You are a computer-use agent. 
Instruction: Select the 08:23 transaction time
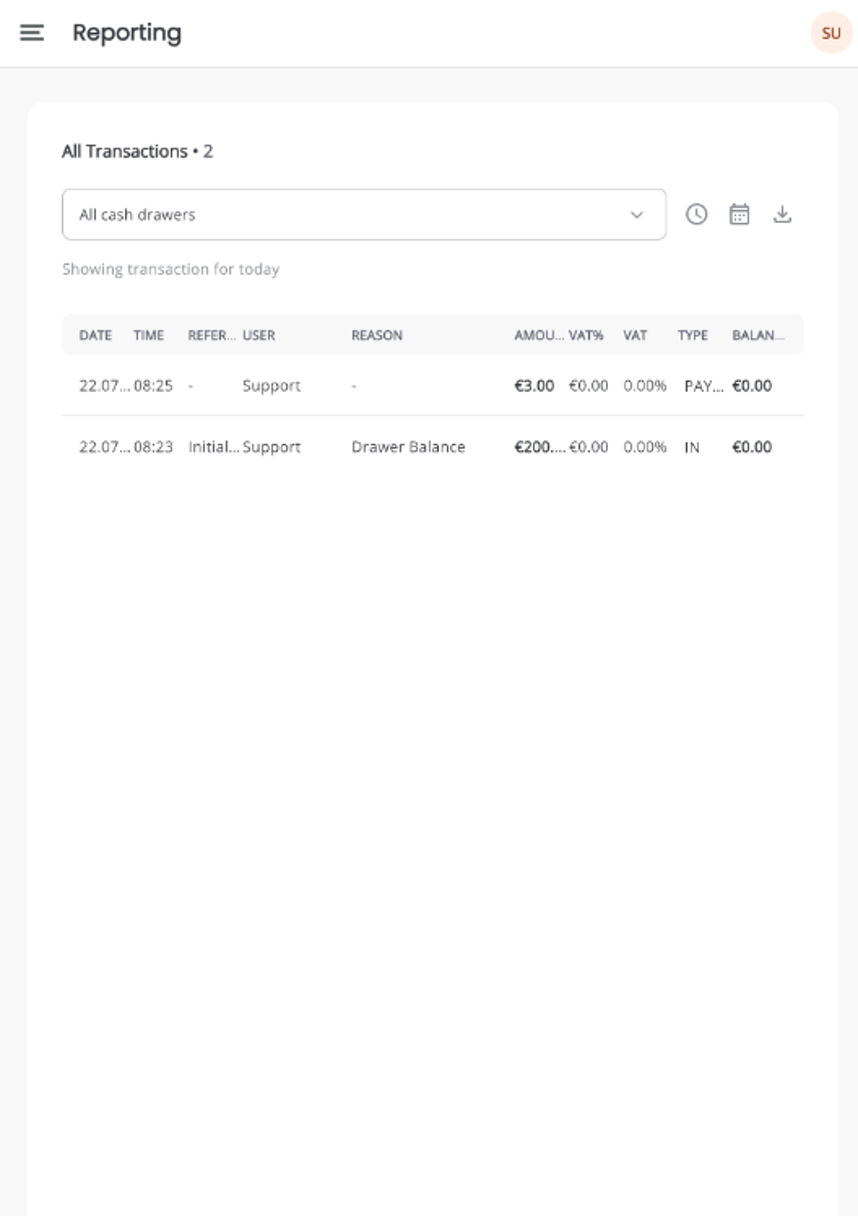click(x=153, y=447)
